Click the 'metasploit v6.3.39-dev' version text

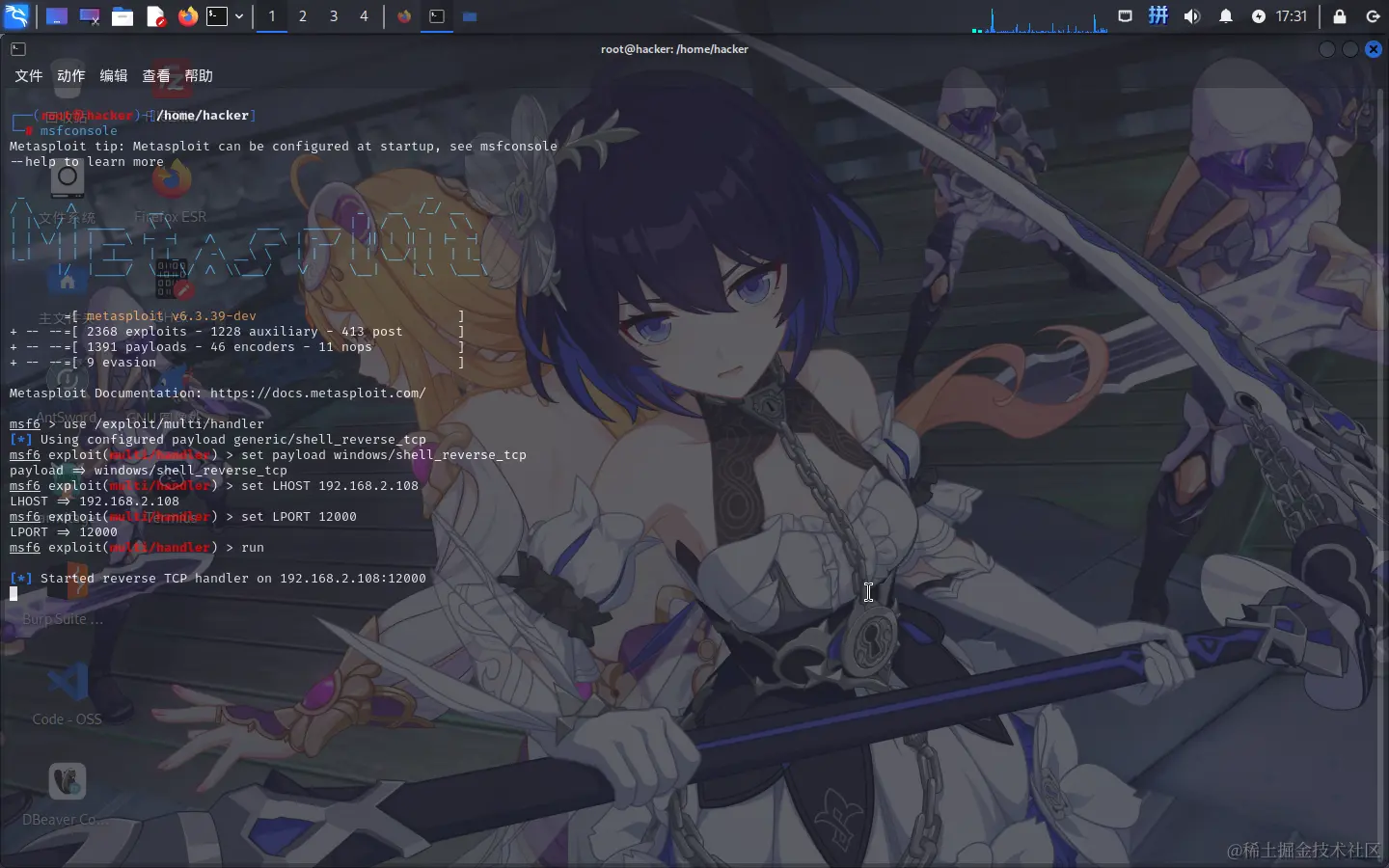(171, 316)
